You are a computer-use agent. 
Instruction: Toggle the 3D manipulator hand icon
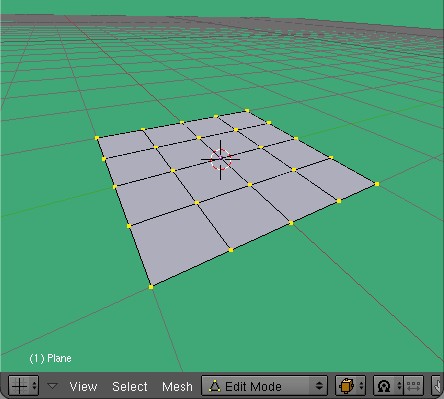coord(437,386)
